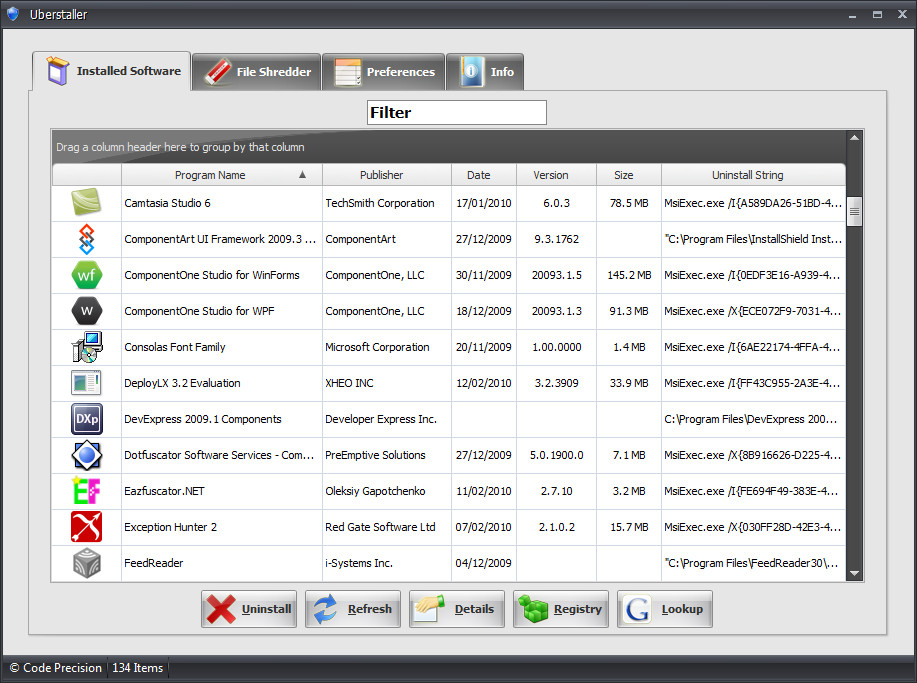The height and width of the screenshot is (683, 917).
Task: Click the date 17/01/2010
Action: (x=484, y=203)
